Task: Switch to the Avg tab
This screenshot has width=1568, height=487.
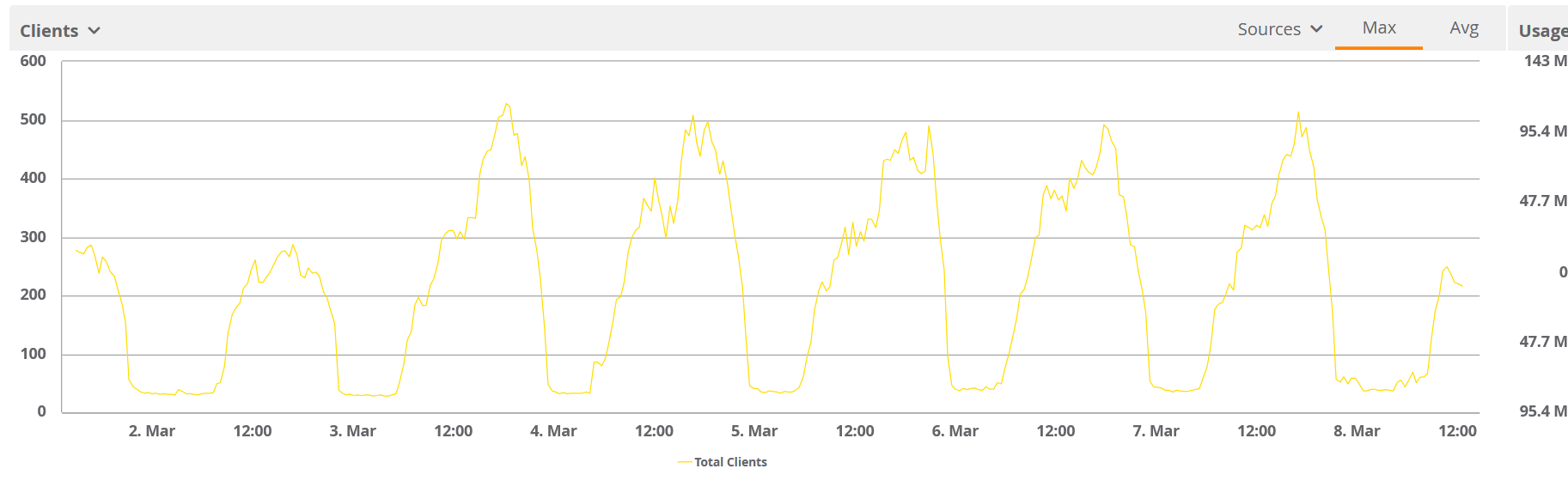Action: pos(1463,28)
